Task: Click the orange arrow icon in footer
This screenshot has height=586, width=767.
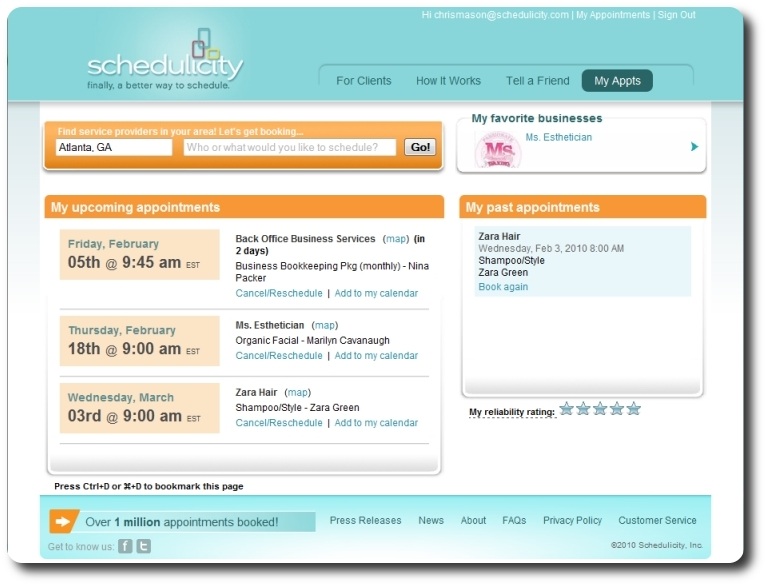Action: click(63, 521)
